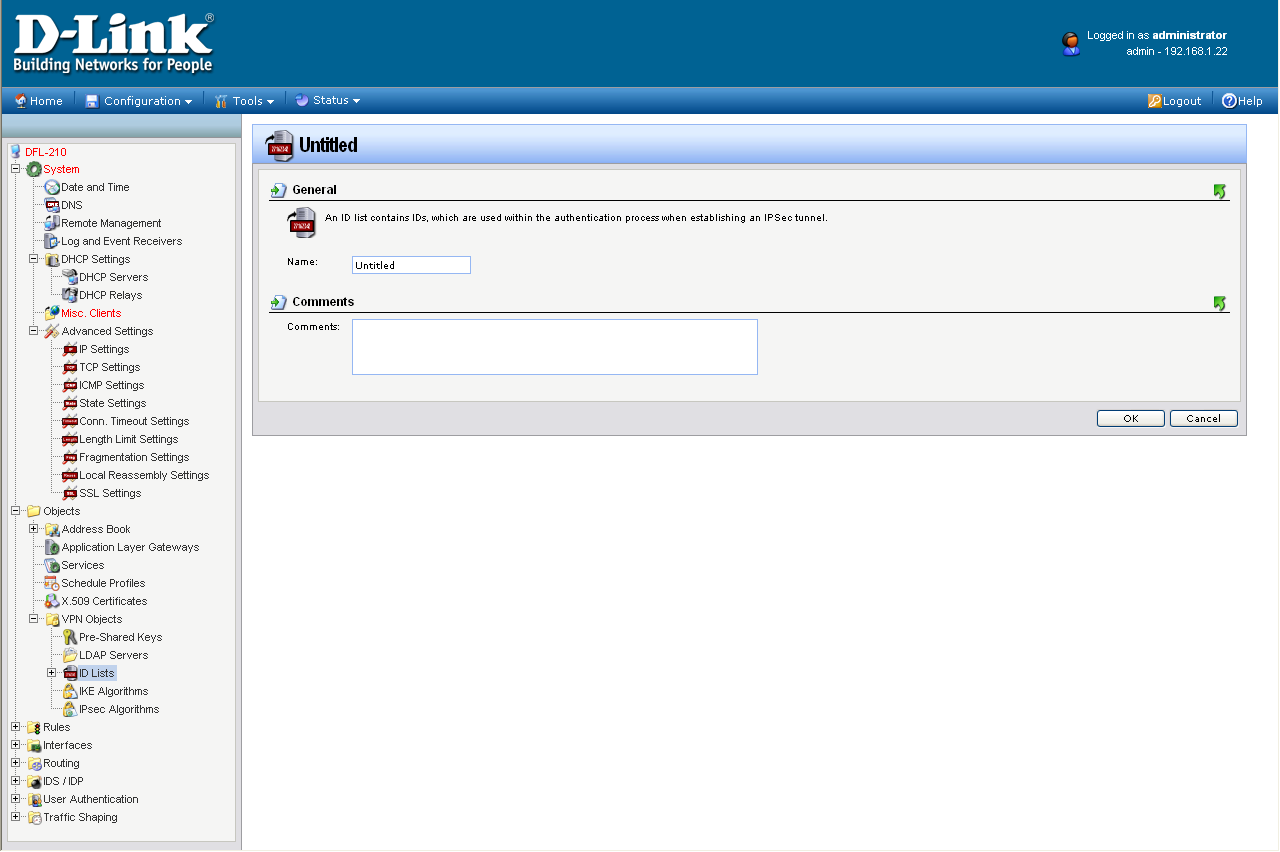
Task: Click the Application Layer Gateways icon
Action: (x=52, y=547)
